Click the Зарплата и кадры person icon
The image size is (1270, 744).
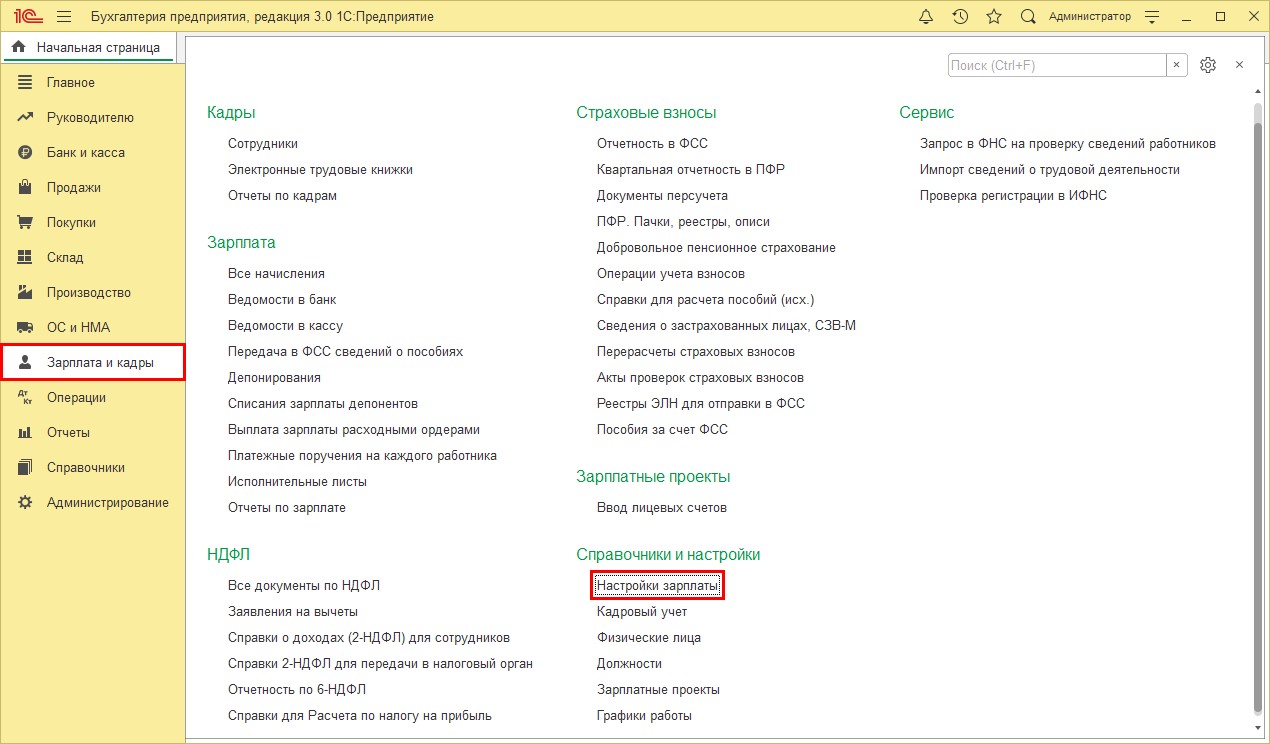[26, 363]
